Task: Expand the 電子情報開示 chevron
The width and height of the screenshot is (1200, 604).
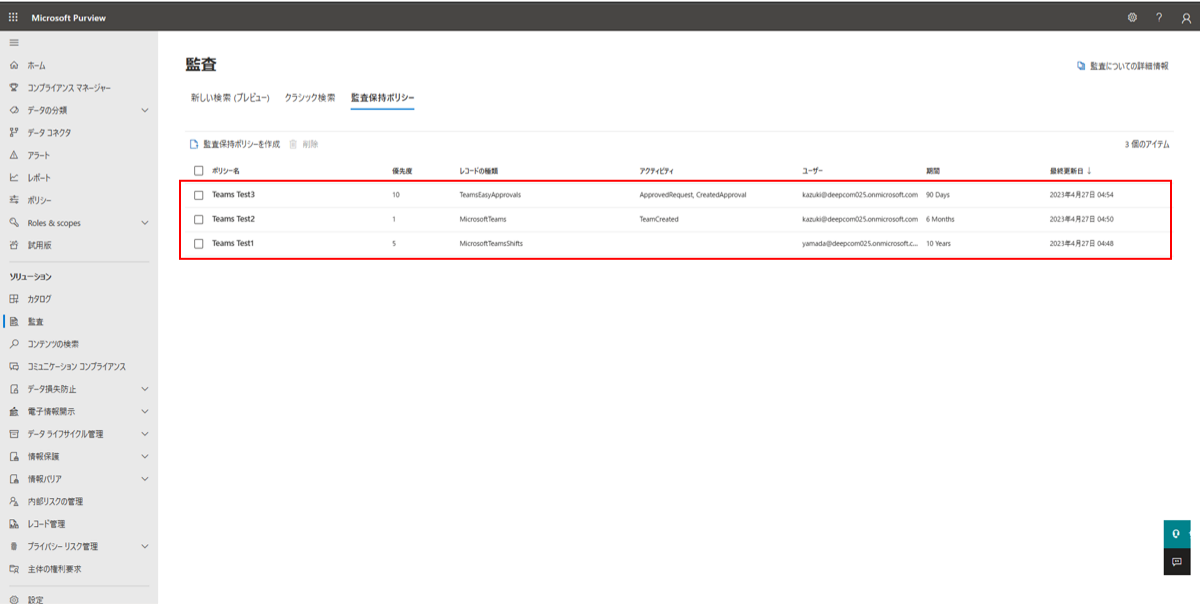Action: point(145,411)
